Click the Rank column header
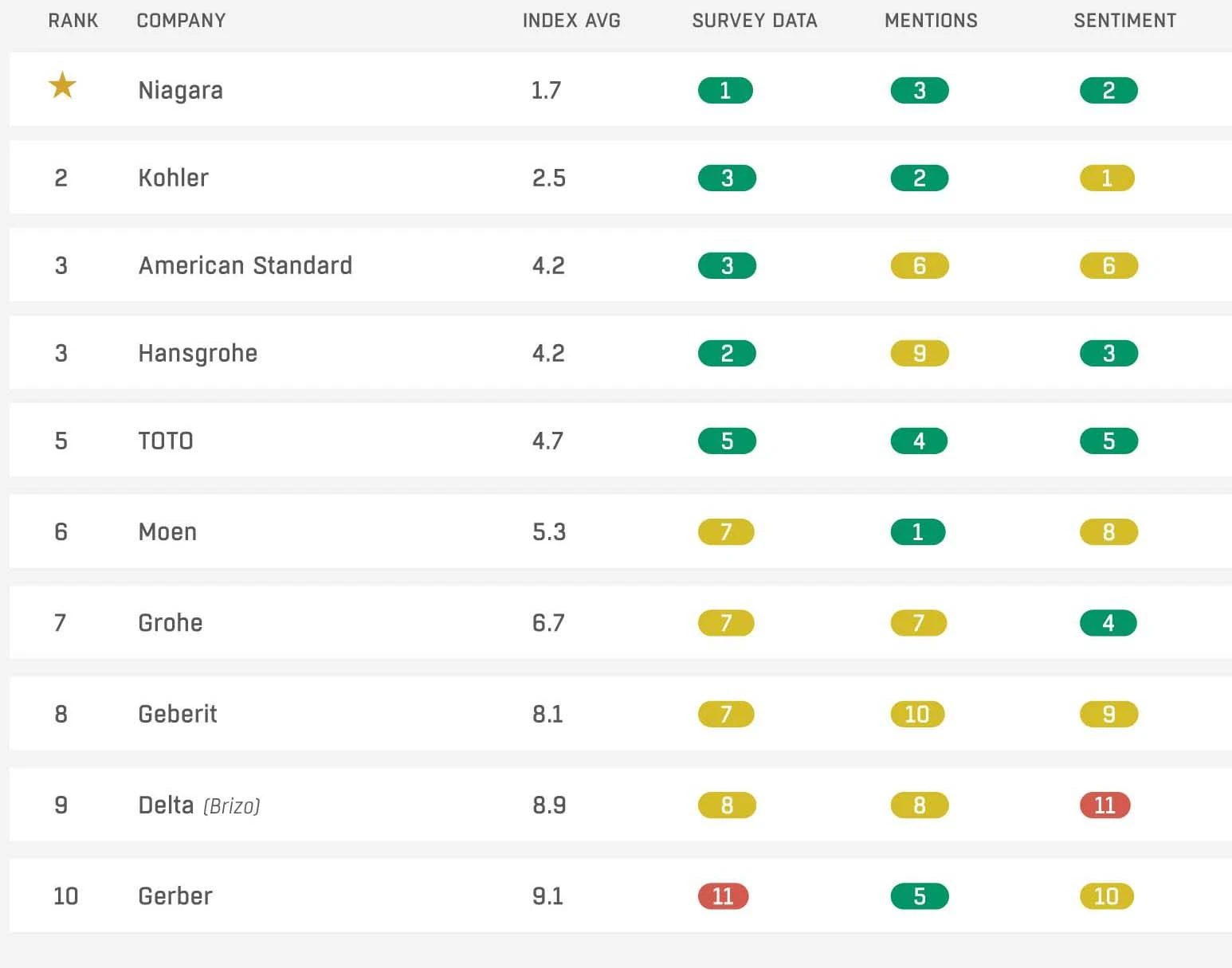The height and width of the screenshot is (968, 1232). tap(73, 21)
